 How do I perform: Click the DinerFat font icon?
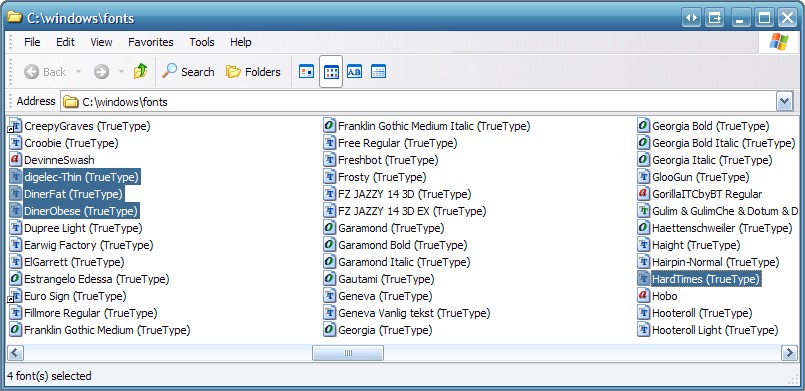pos(15,194)
